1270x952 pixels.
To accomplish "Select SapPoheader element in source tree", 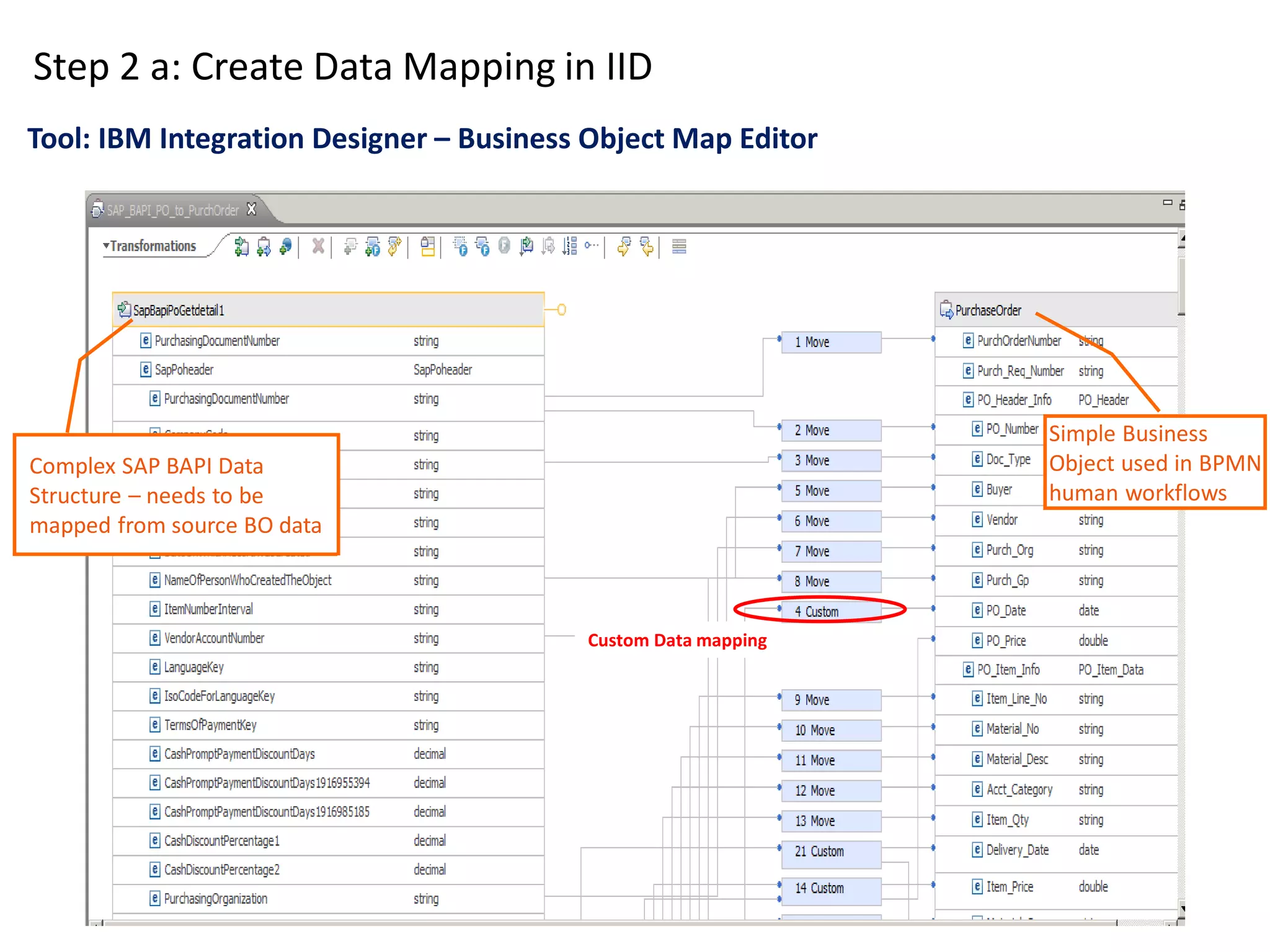I will pyautogui.click(x=184, y=370).
